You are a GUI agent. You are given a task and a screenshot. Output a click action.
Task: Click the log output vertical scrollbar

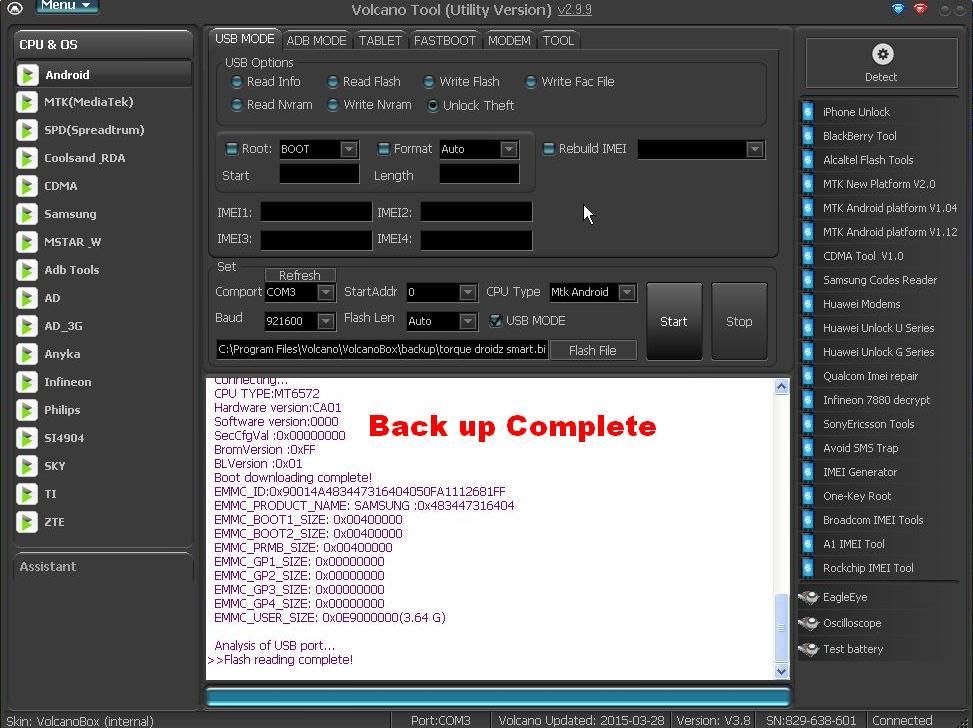click(782, 528)
